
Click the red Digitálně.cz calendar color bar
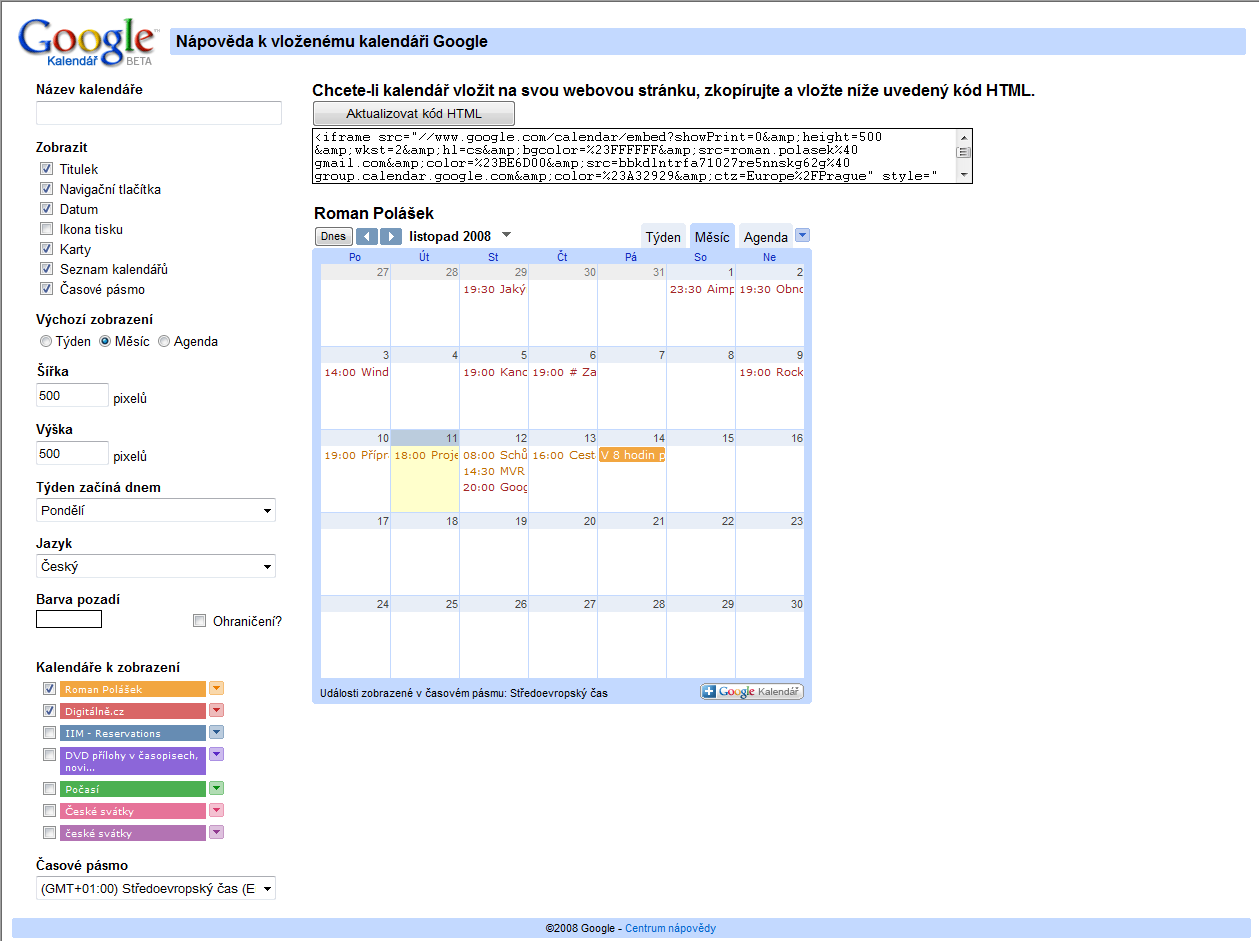133,711
